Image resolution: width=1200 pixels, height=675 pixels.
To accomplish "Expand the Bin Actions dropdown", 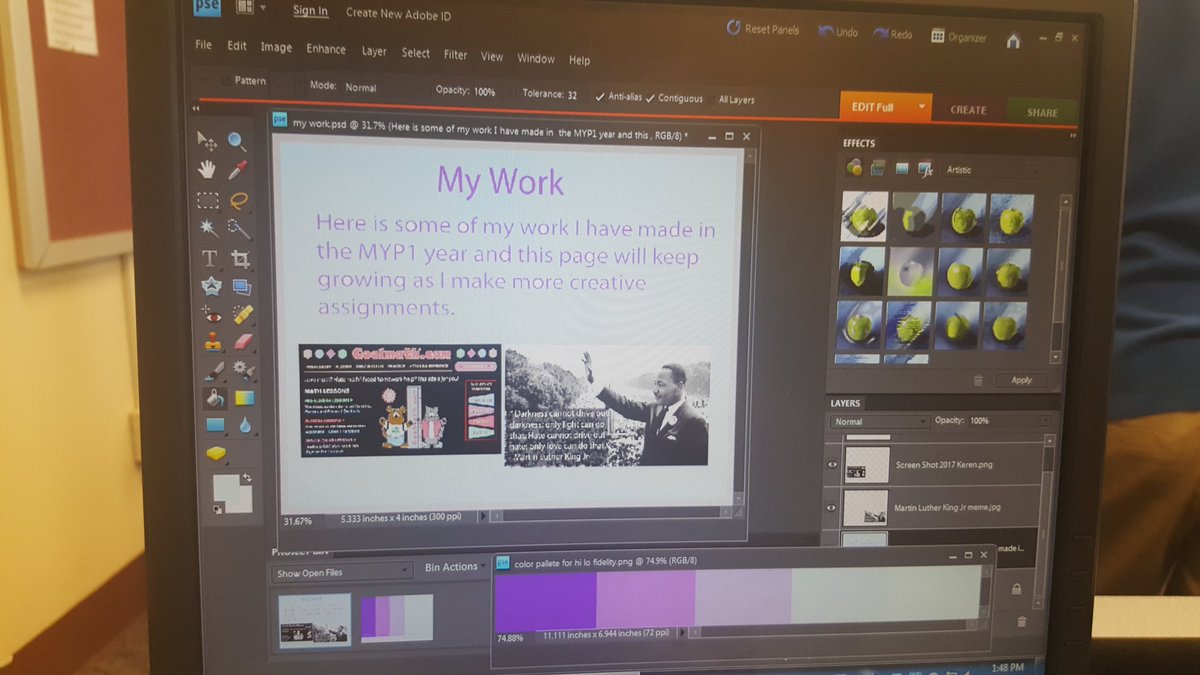I will [x=455, y=567].
